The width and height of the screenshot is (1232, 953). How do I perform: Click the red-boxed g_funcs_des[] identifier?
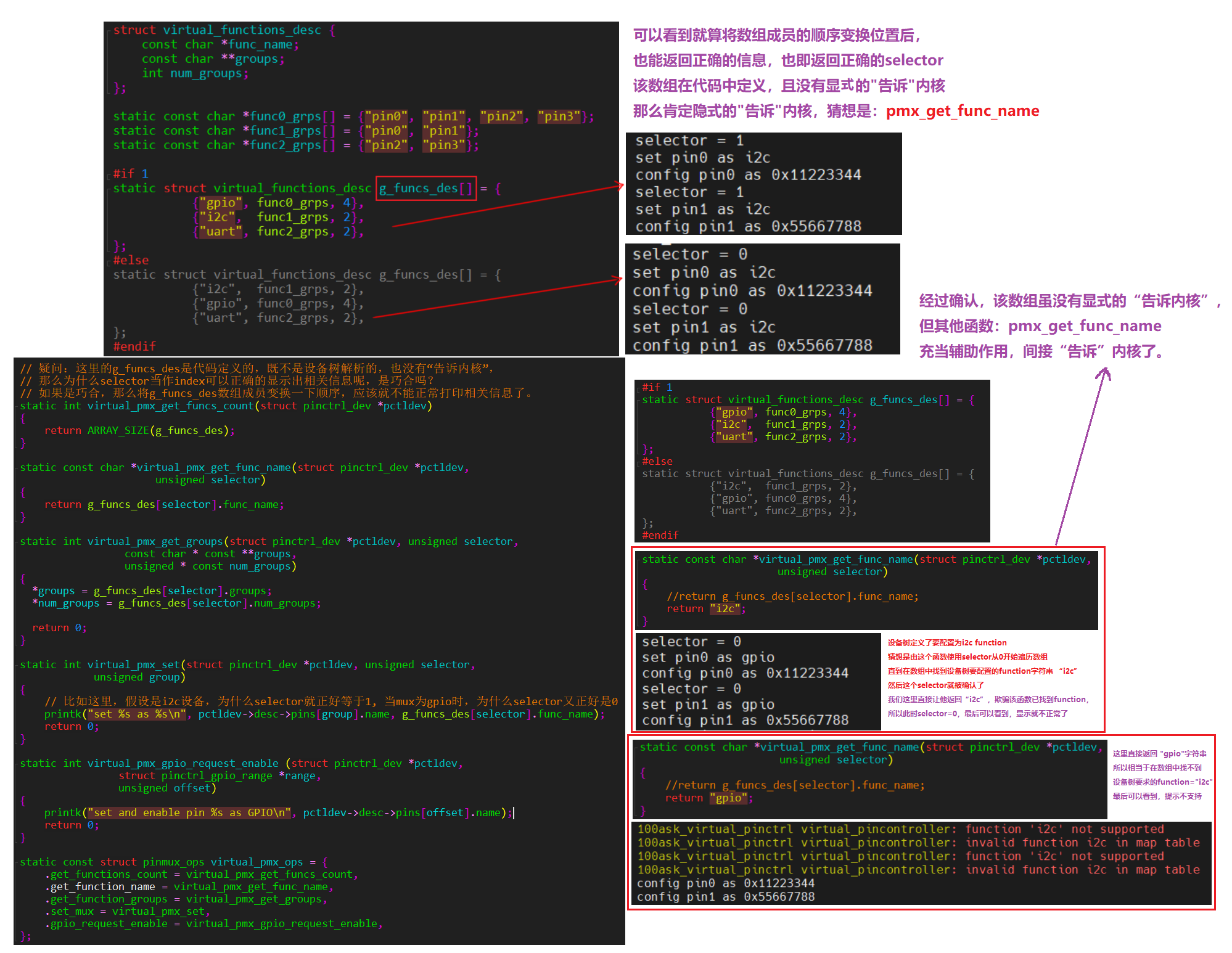click(x=426, y=188)
